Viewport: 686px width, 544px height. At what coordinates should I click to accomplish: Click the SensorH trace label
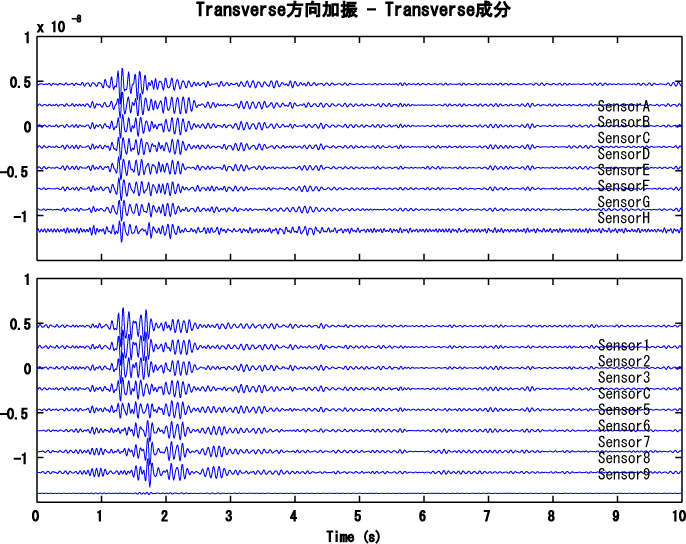[x=624, y=218]
